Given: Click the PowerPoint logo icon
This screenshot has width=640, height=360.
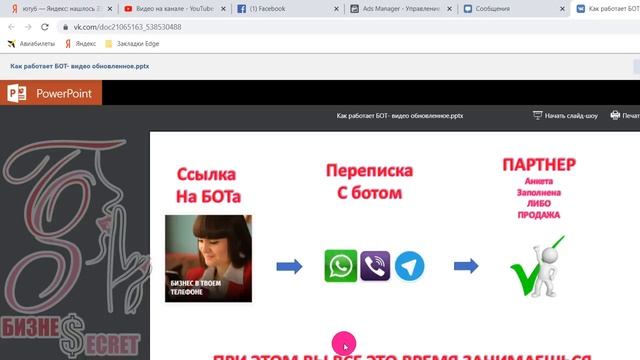Looking at the screenshot, I should [x=17, y=93].
